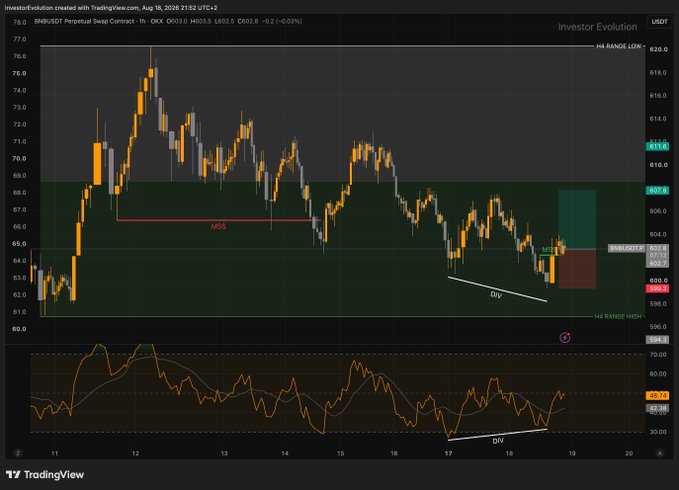Click the green long position profit zone
This screenshot has height=490, width=679.
[x=577, y=219]
